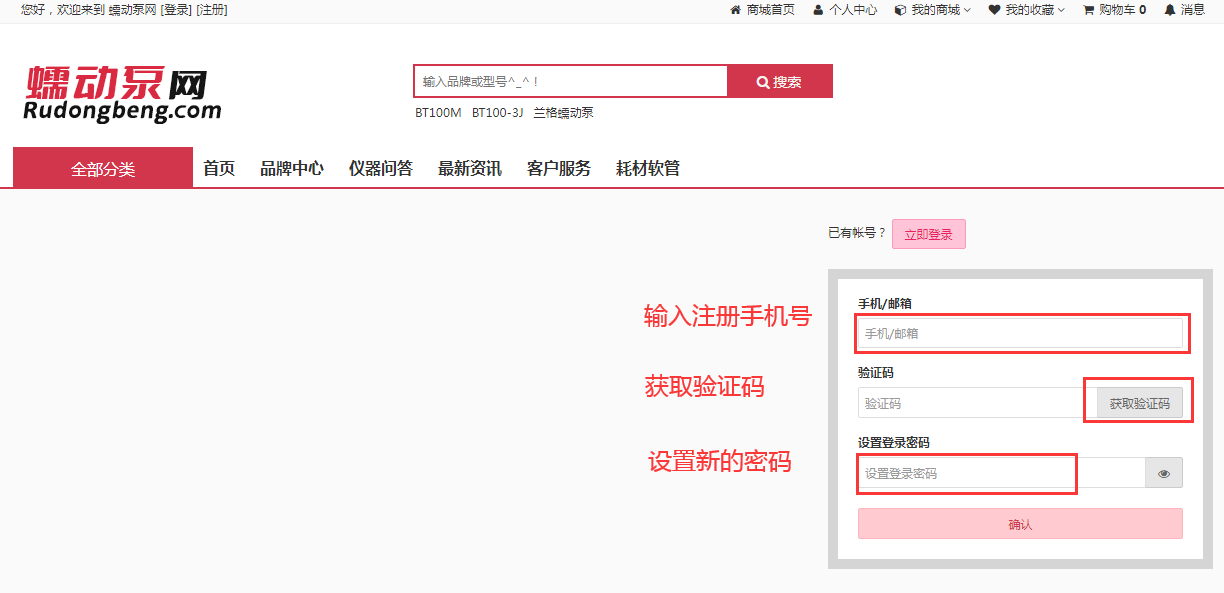The image size is (1224, 593).
Task: Click the 确认 confirm button
Action: [x=1020, y=523]
